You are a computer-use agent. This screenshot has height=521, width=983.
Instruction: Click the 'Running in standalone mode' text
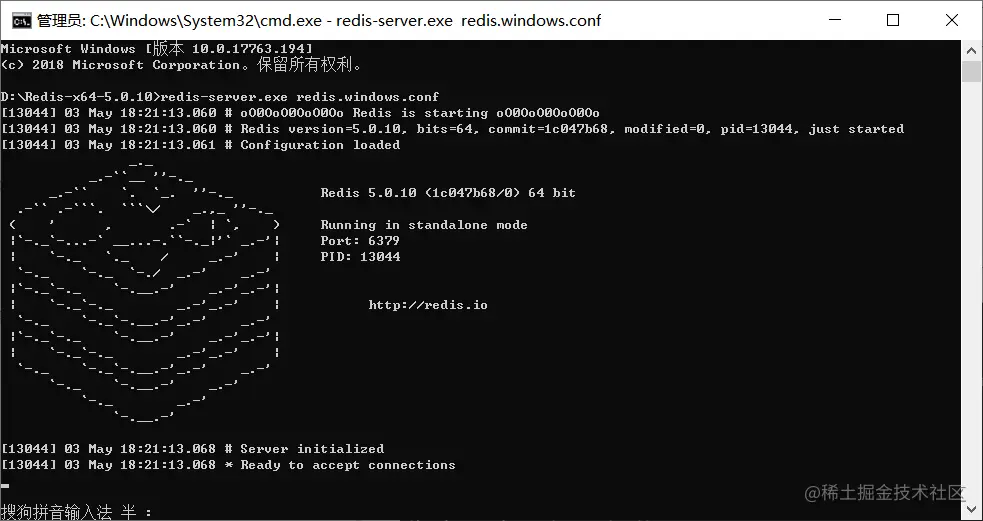point(424,225)
